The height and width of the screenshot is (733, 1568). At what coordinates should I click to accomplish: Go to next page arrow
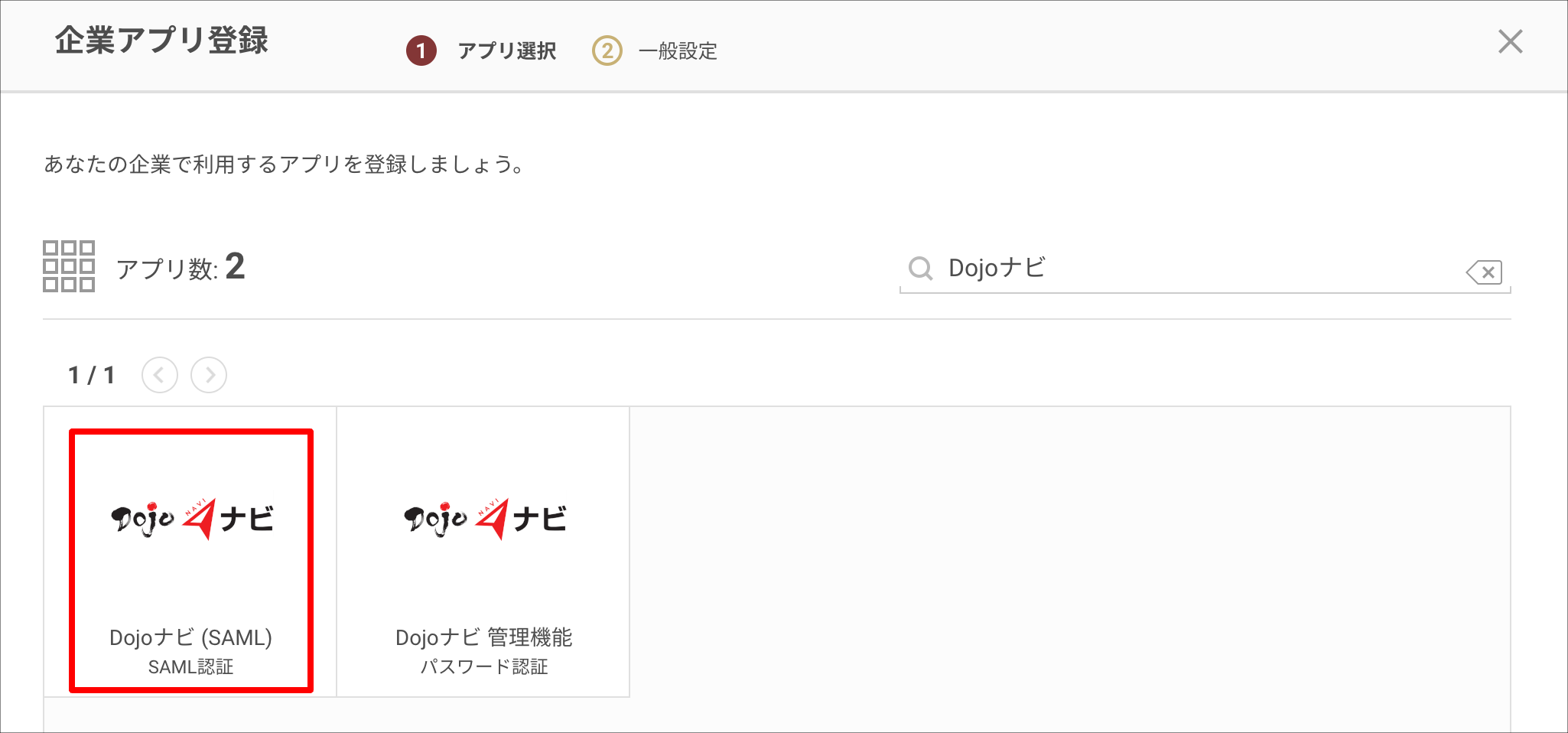209,375
